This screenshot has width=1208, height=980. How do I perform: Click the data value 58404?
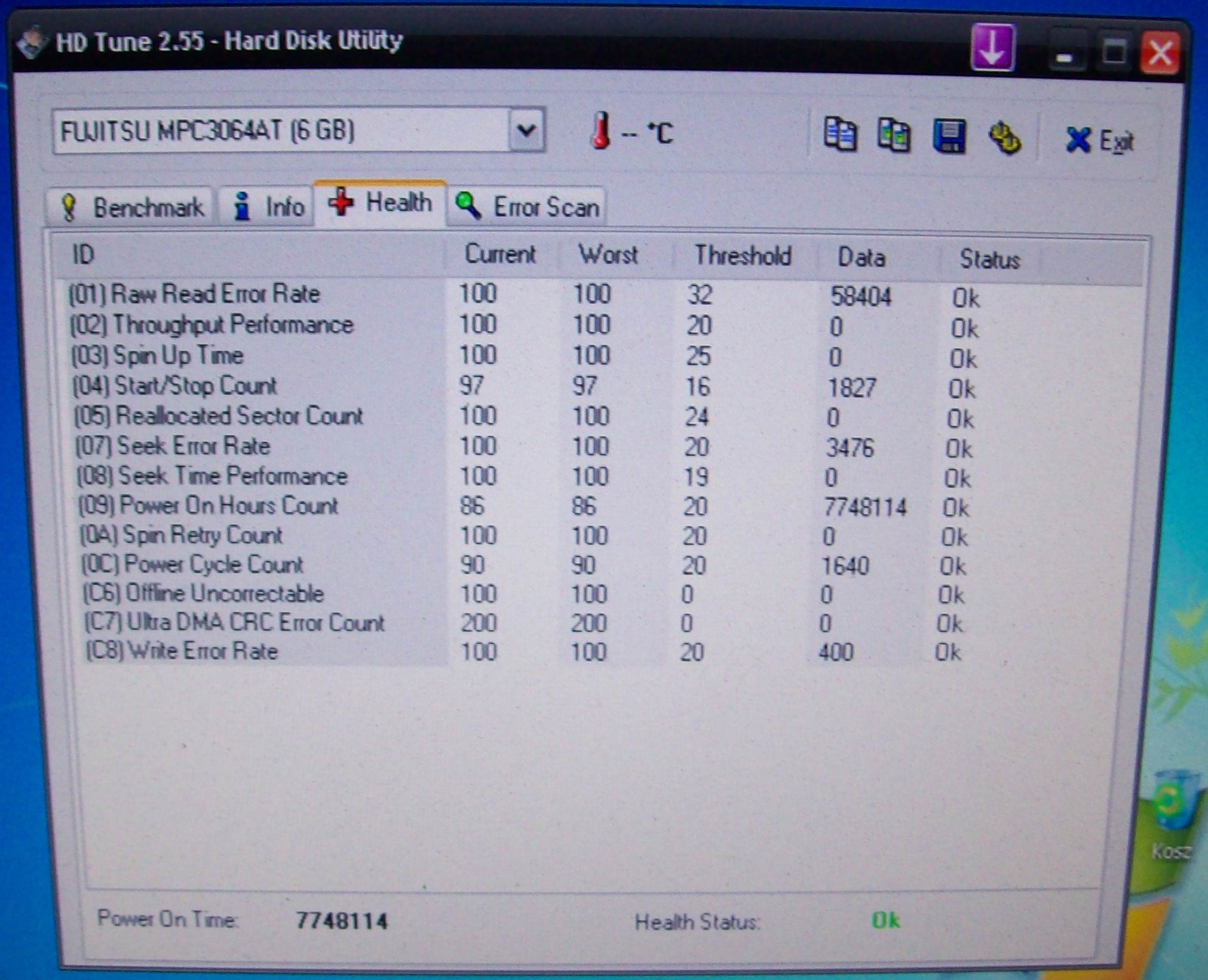click(861, 297)
